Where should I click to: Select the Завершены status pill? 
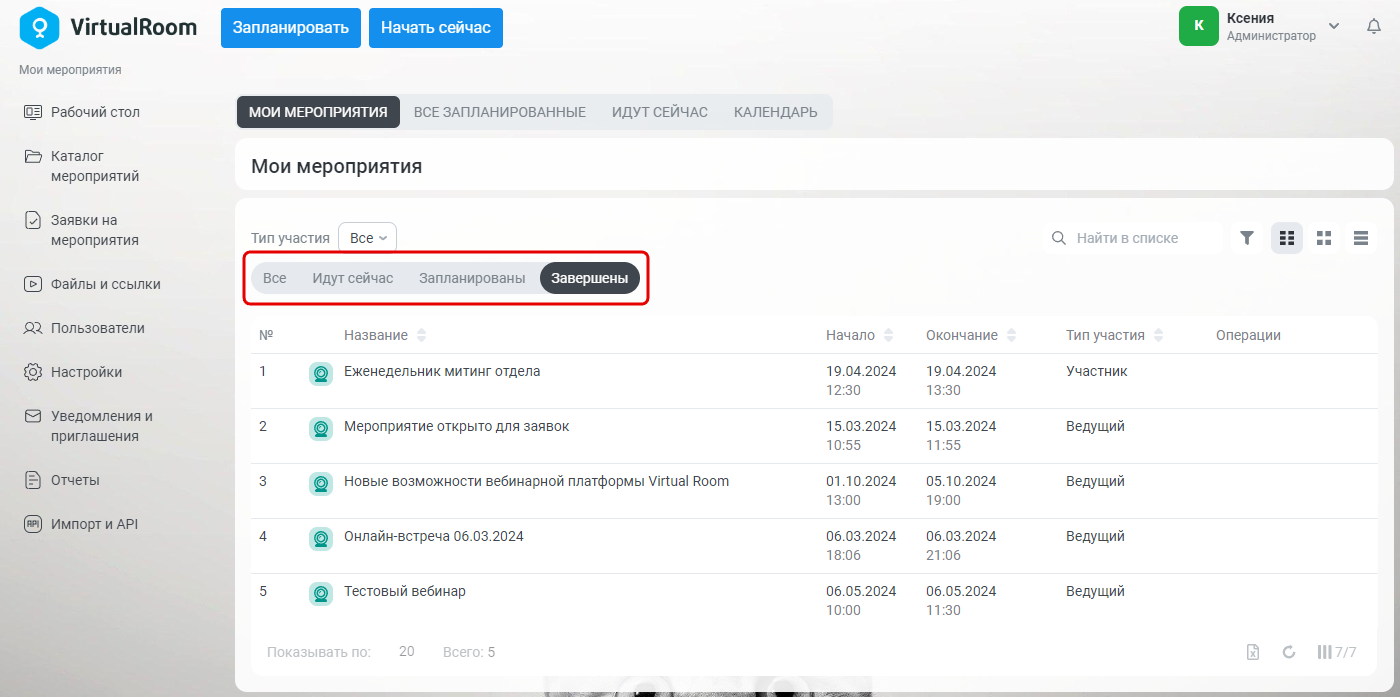[x=590, y=278]
